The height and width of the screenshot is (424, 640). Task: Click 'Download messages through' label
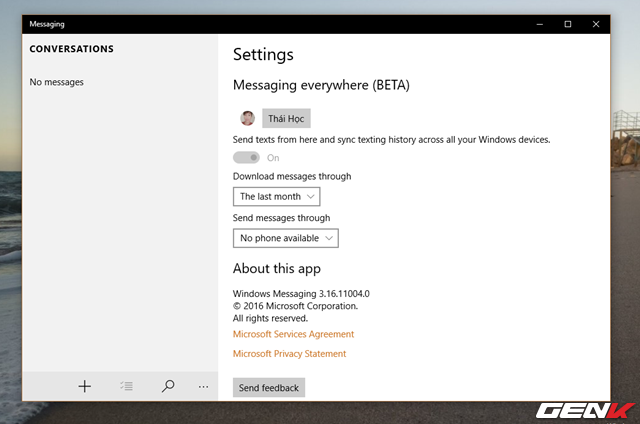click(x=292, y=176)
